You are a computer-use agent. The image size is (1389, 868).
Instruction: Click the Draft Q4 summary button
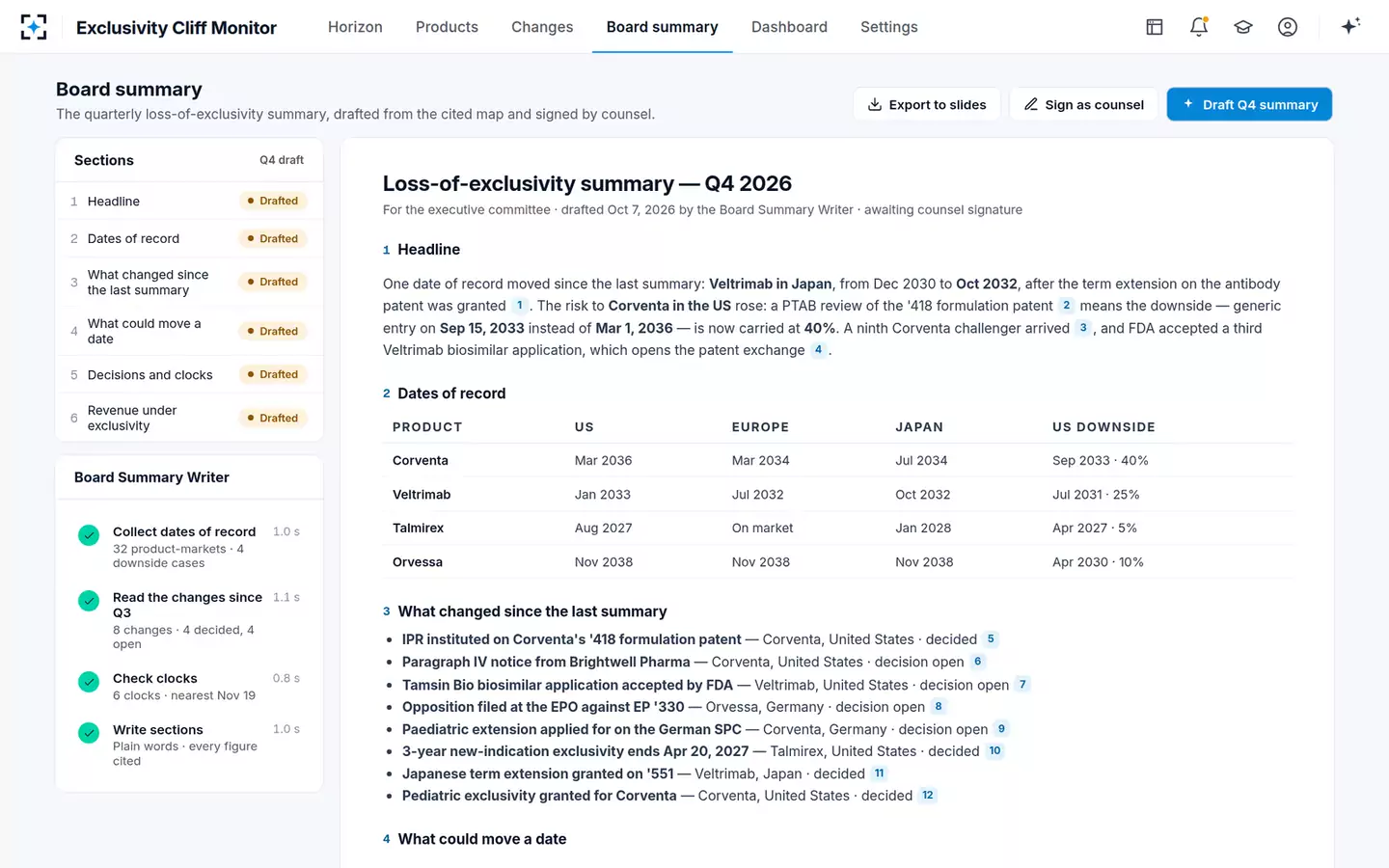[1249, 104]
